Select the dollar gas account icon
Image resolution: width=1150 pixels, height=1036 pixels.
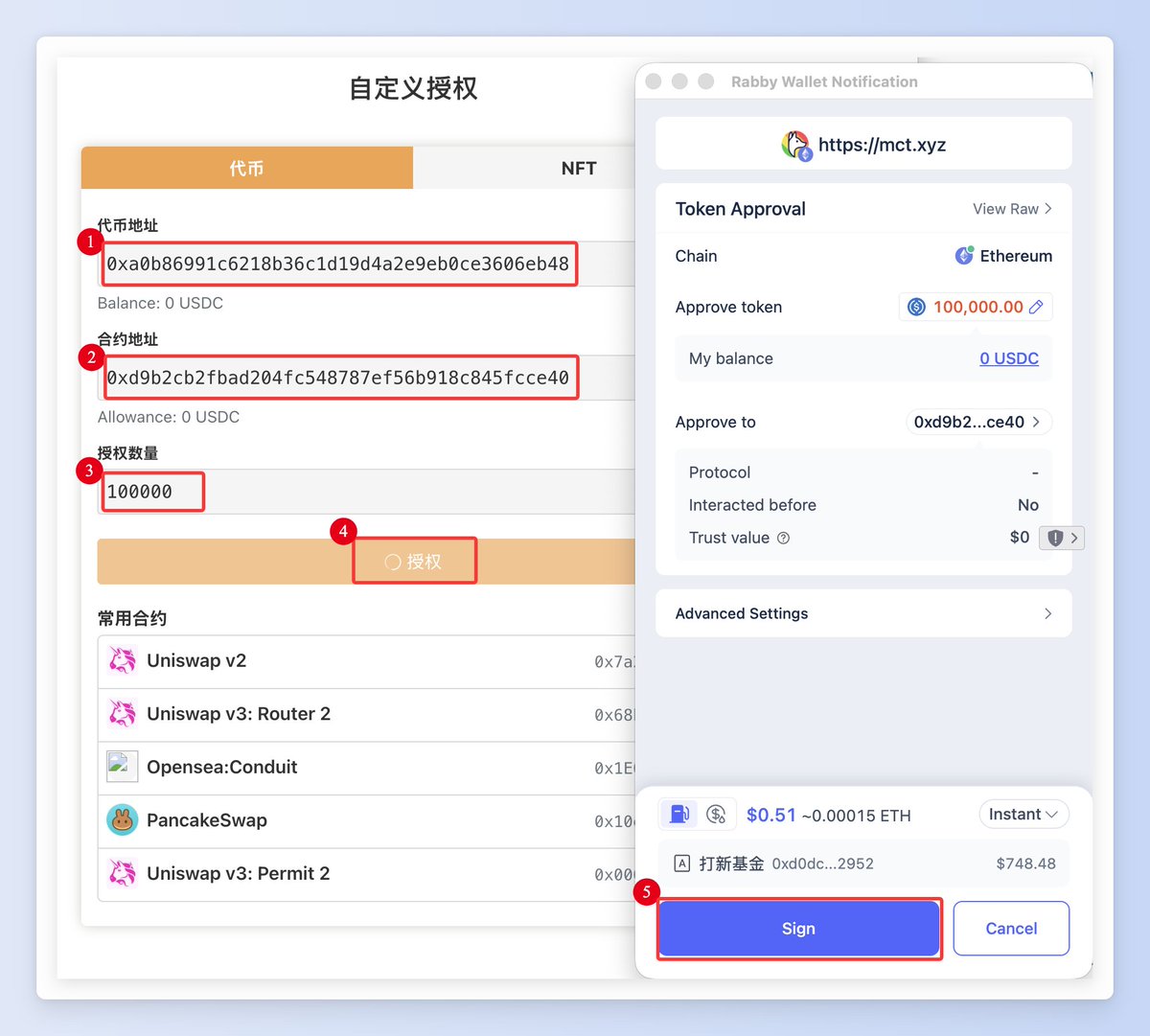coord(716,815)
